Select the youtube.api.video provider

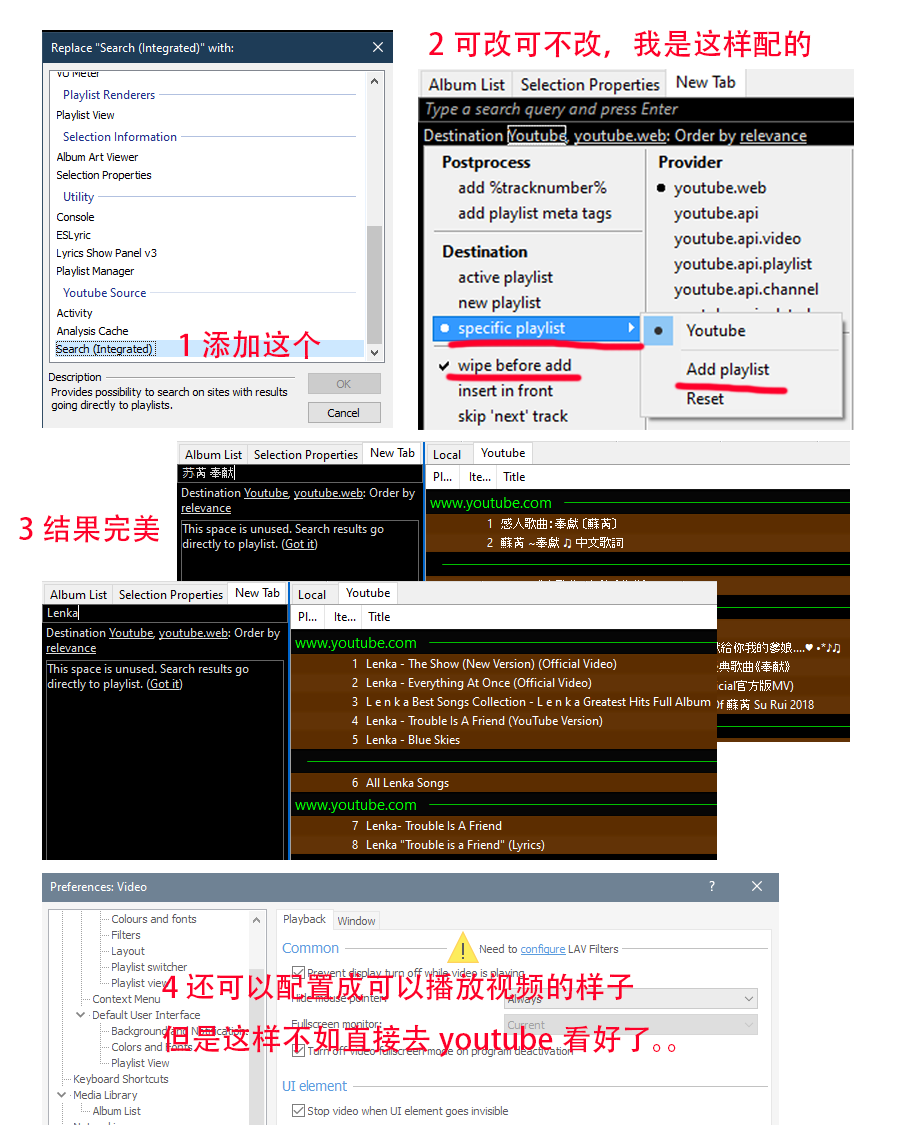click(737, 238)
